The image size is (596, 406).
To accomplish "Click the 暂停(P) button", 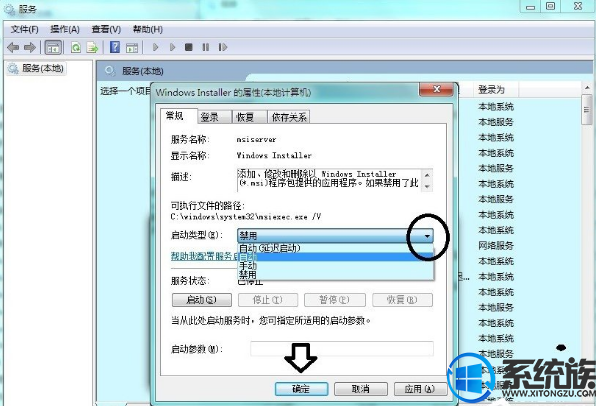I will click(334, 300).
